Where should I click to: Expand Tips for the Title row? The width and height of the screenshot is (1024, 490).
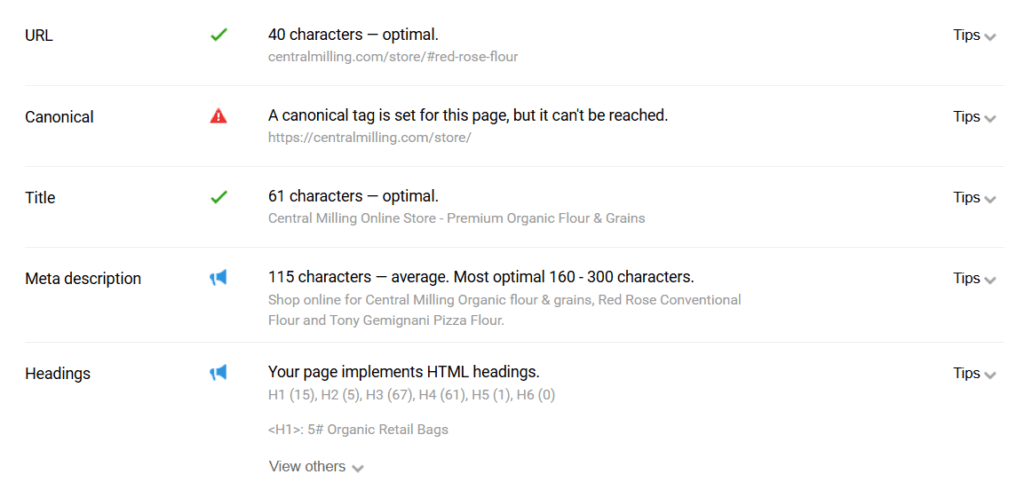974,197
